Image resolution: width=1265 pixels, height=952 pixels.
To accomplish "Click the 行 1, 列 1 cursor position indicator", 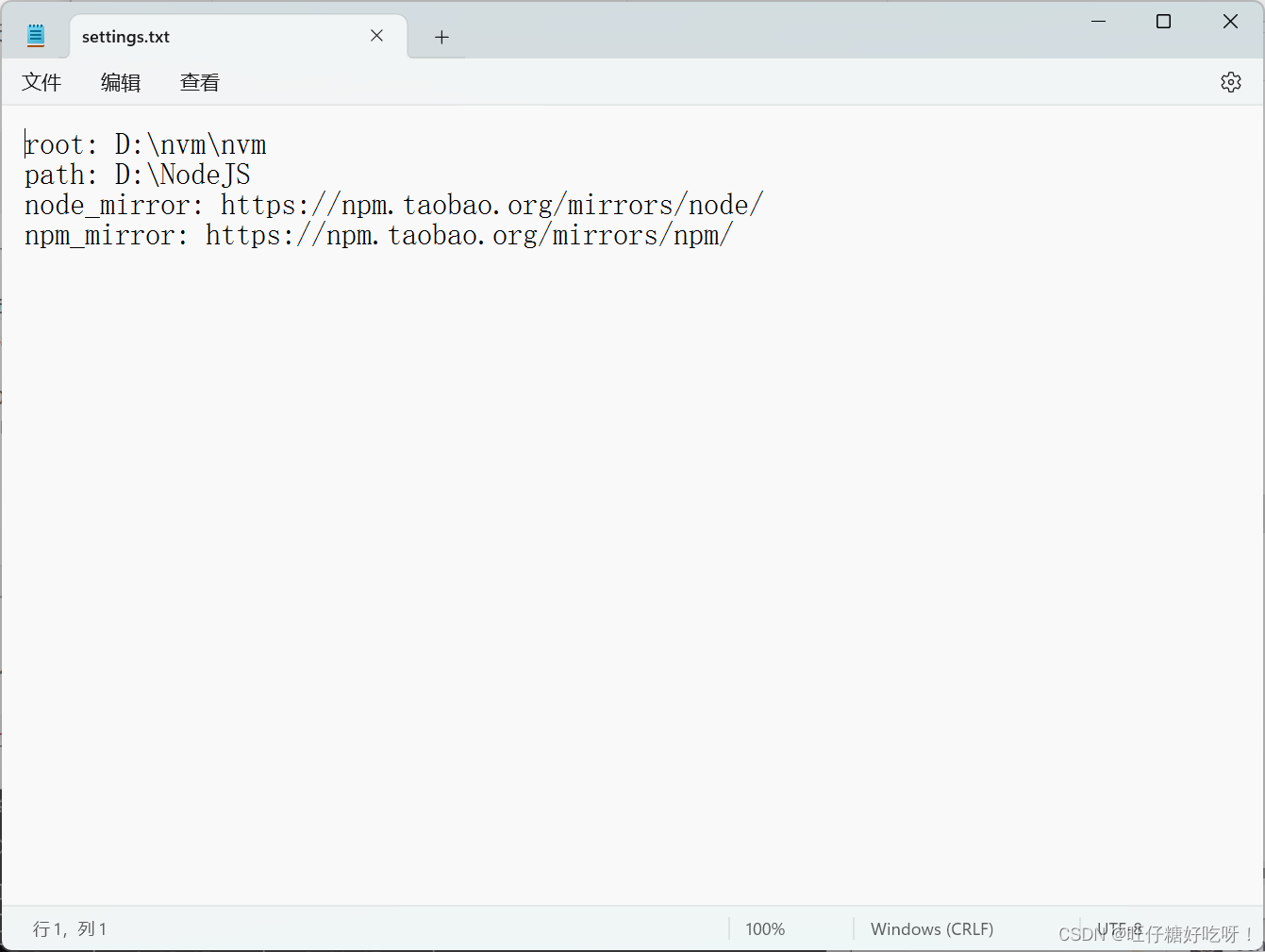I will click(x=70, y=929).
